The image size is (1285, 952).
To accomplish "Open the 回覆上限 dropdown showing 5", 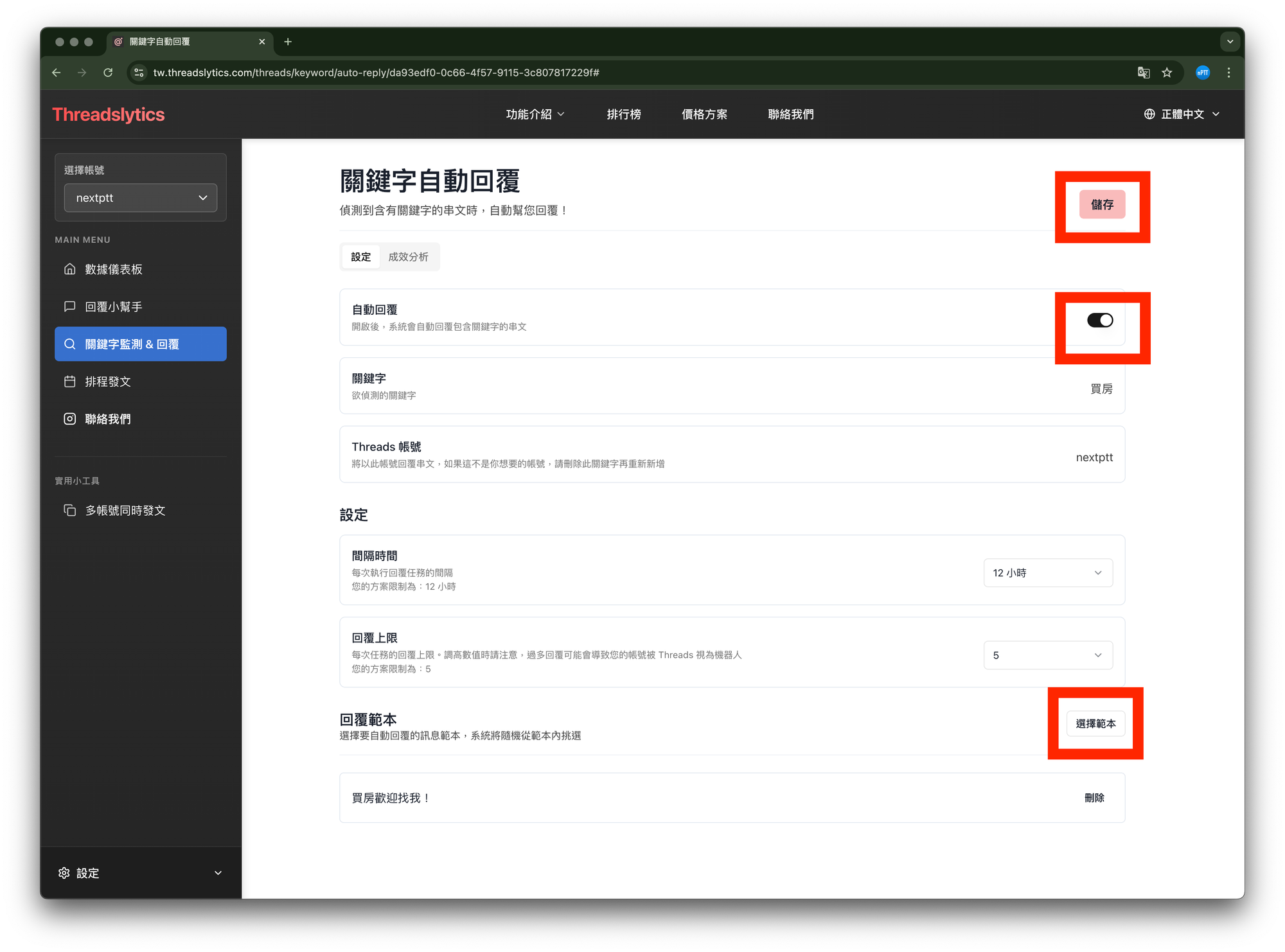I will [1048, 655].
